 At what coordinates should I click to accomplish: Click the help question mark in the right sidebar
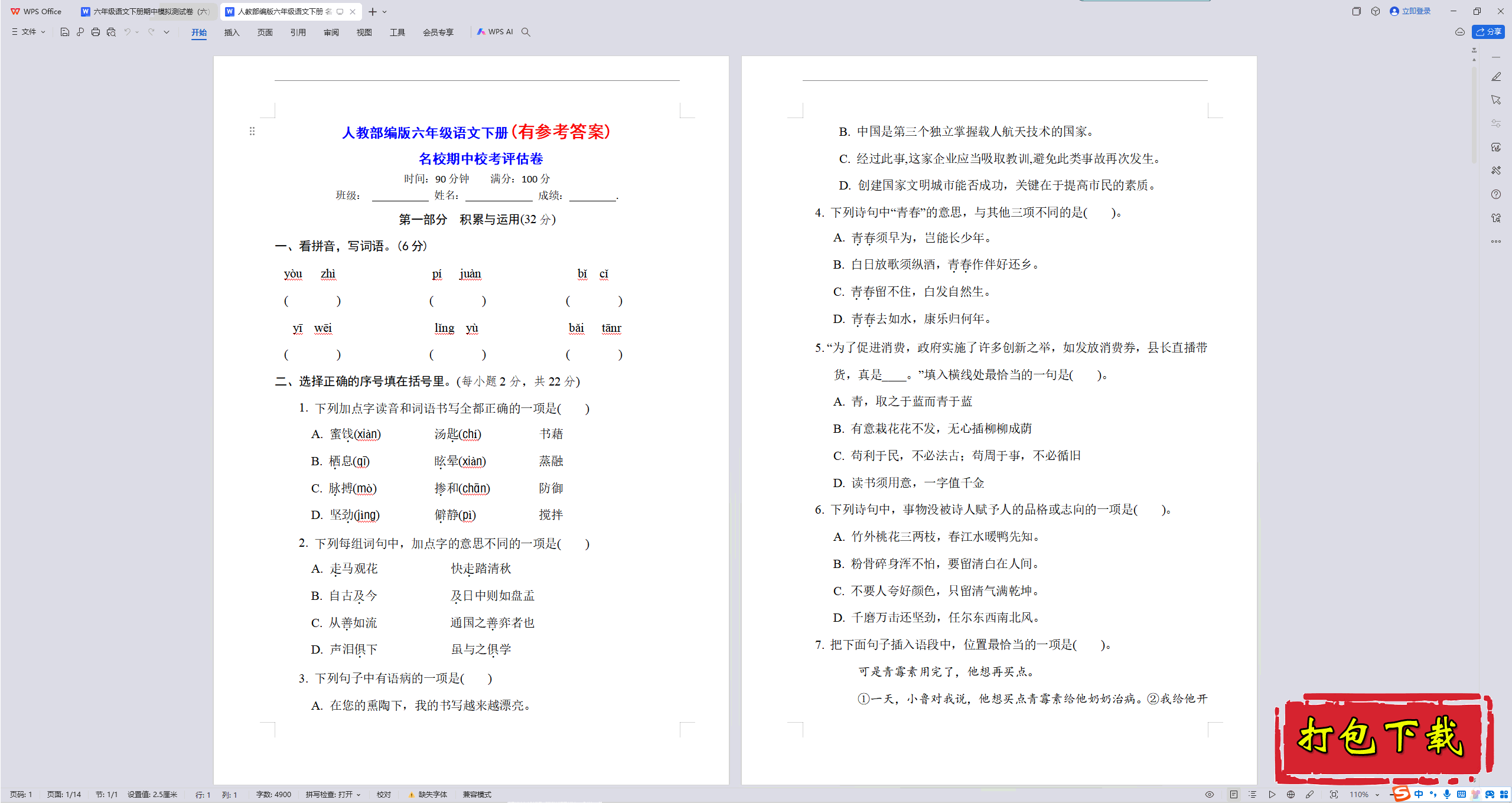1496,194
